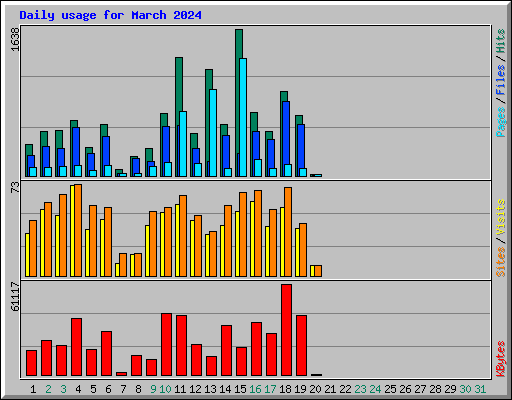This screenshot has height=400, width=512.
Task: Click the Sites legend label
Action: click(x=501, y=262)
